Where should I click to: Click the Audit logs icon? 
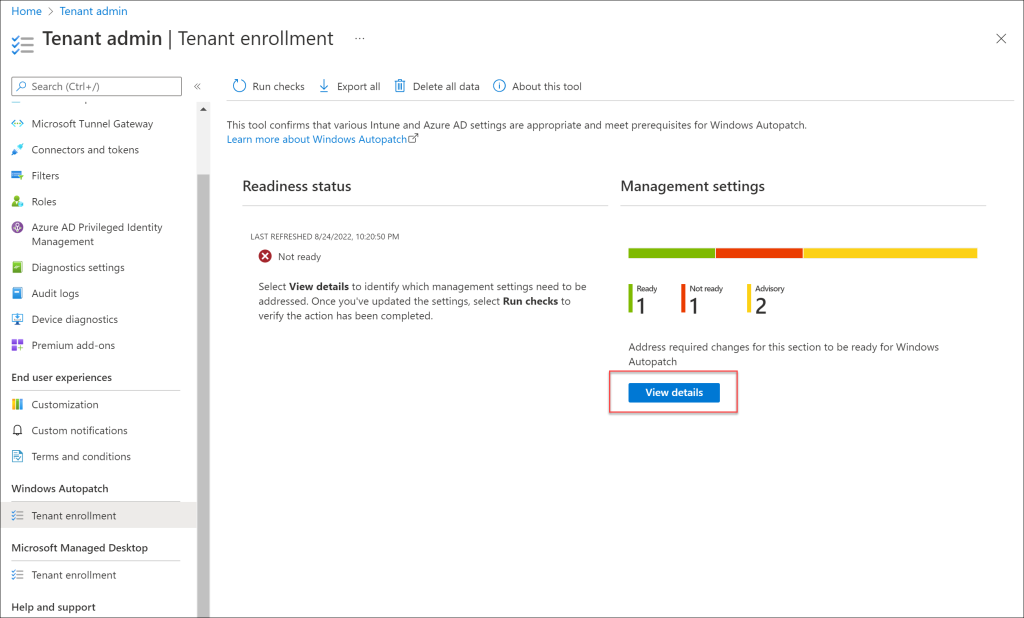[18, 293]
